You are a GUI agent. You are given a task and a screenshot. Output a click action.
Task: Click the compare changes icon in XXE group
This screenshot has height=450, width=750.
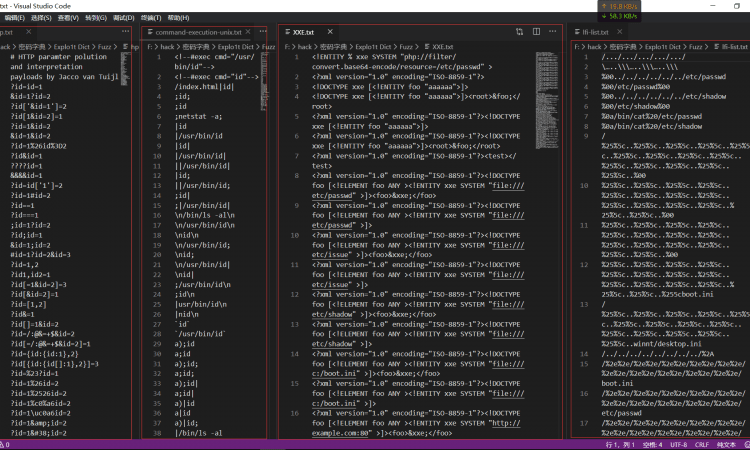tap(519, 32)
